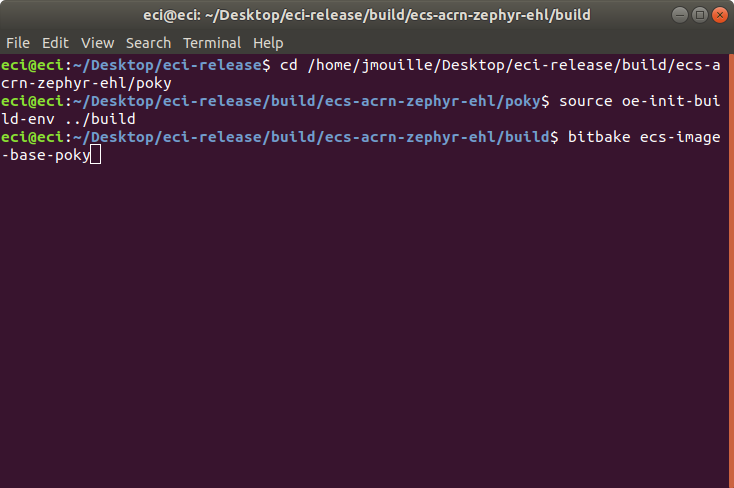The image size is (734, 488).
Task: Click the ../build argument text
Action: [x=100, y=119]
